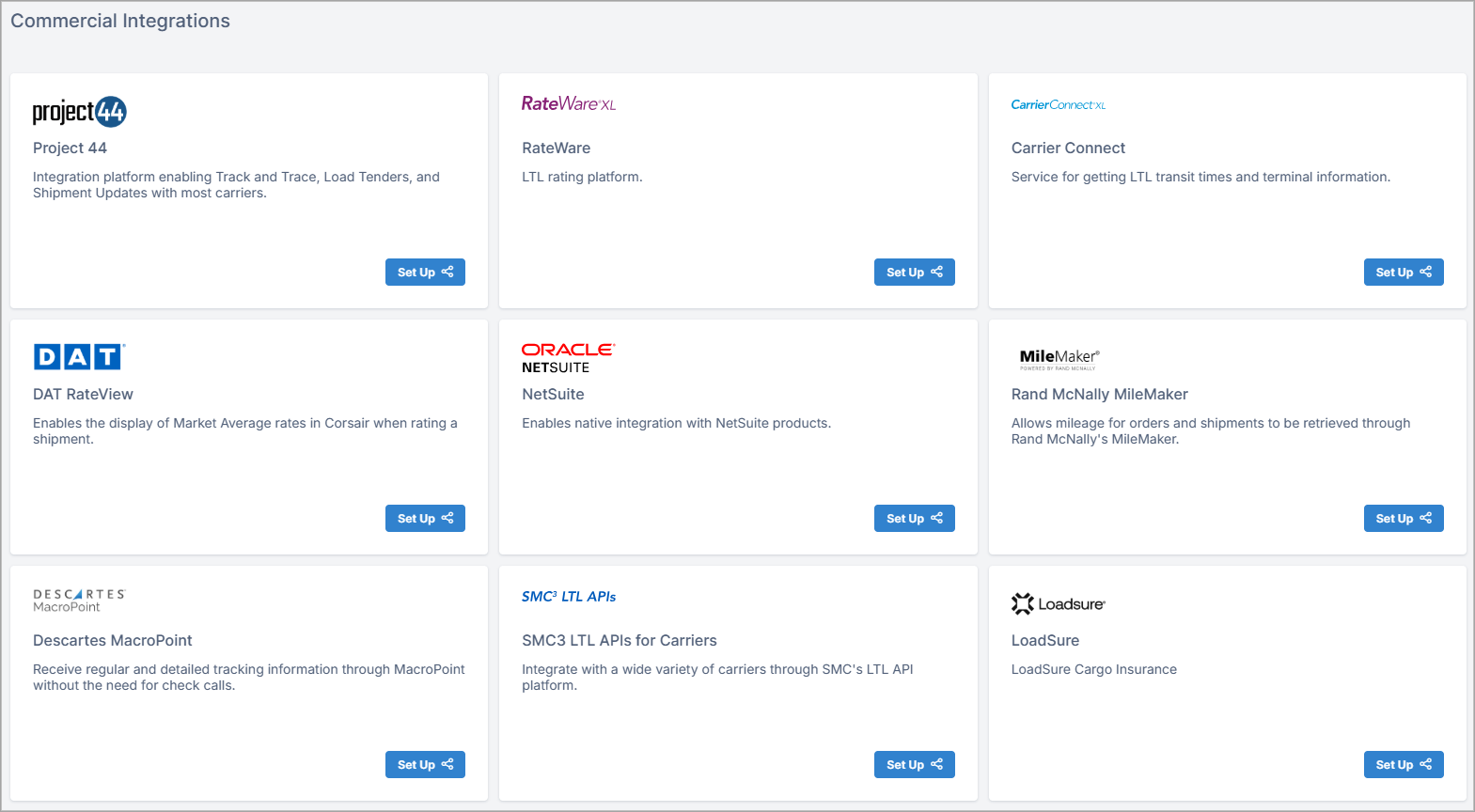The height and width of the screenshot is (812, 1475).
Task: Set up Rand McNally MileMaker integration
Action: 1404,518
